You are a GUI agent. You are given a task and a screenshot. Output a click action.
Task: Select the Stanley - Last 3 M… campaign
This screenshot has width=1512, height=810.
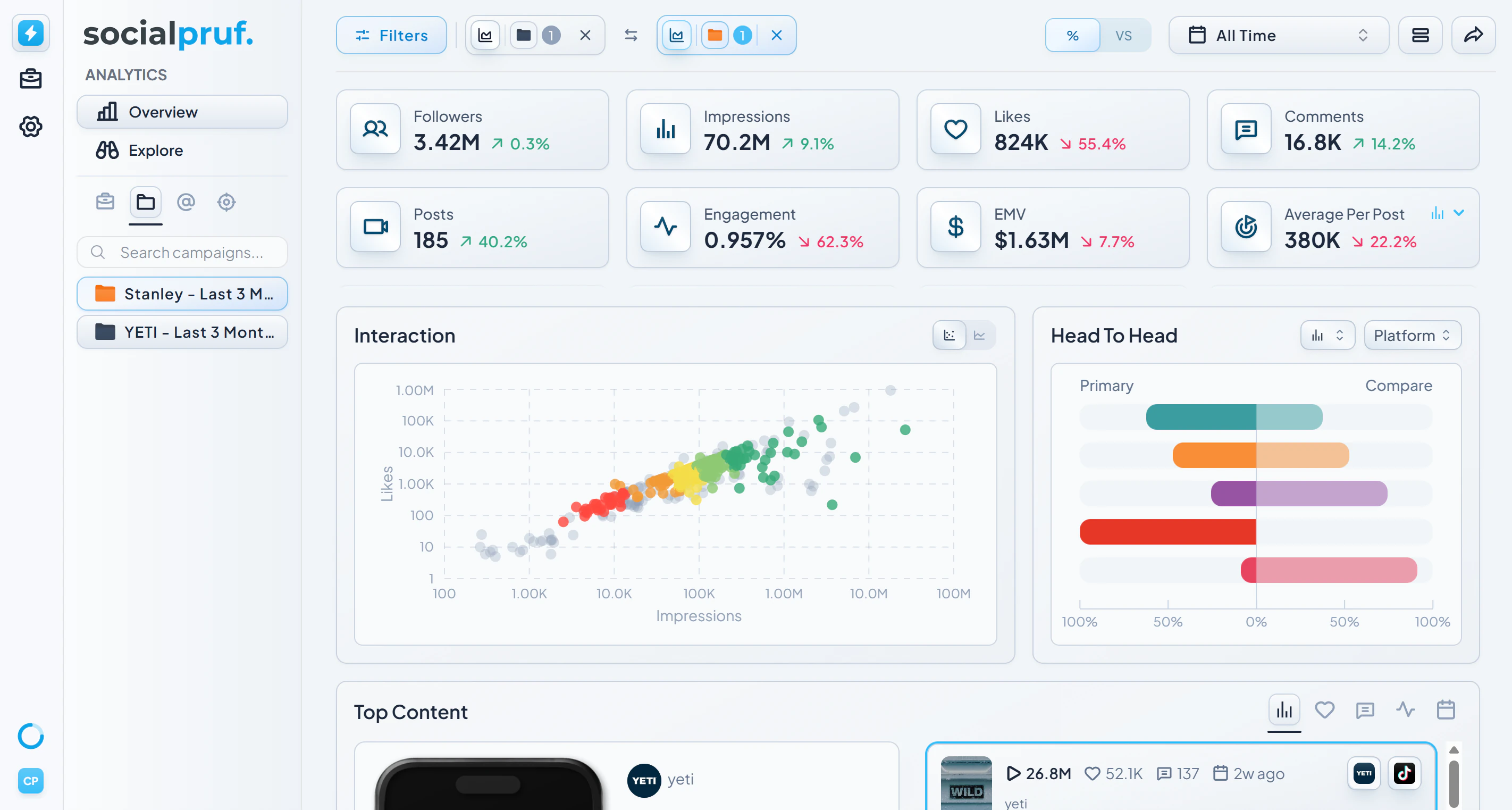(x=182, y=294)
